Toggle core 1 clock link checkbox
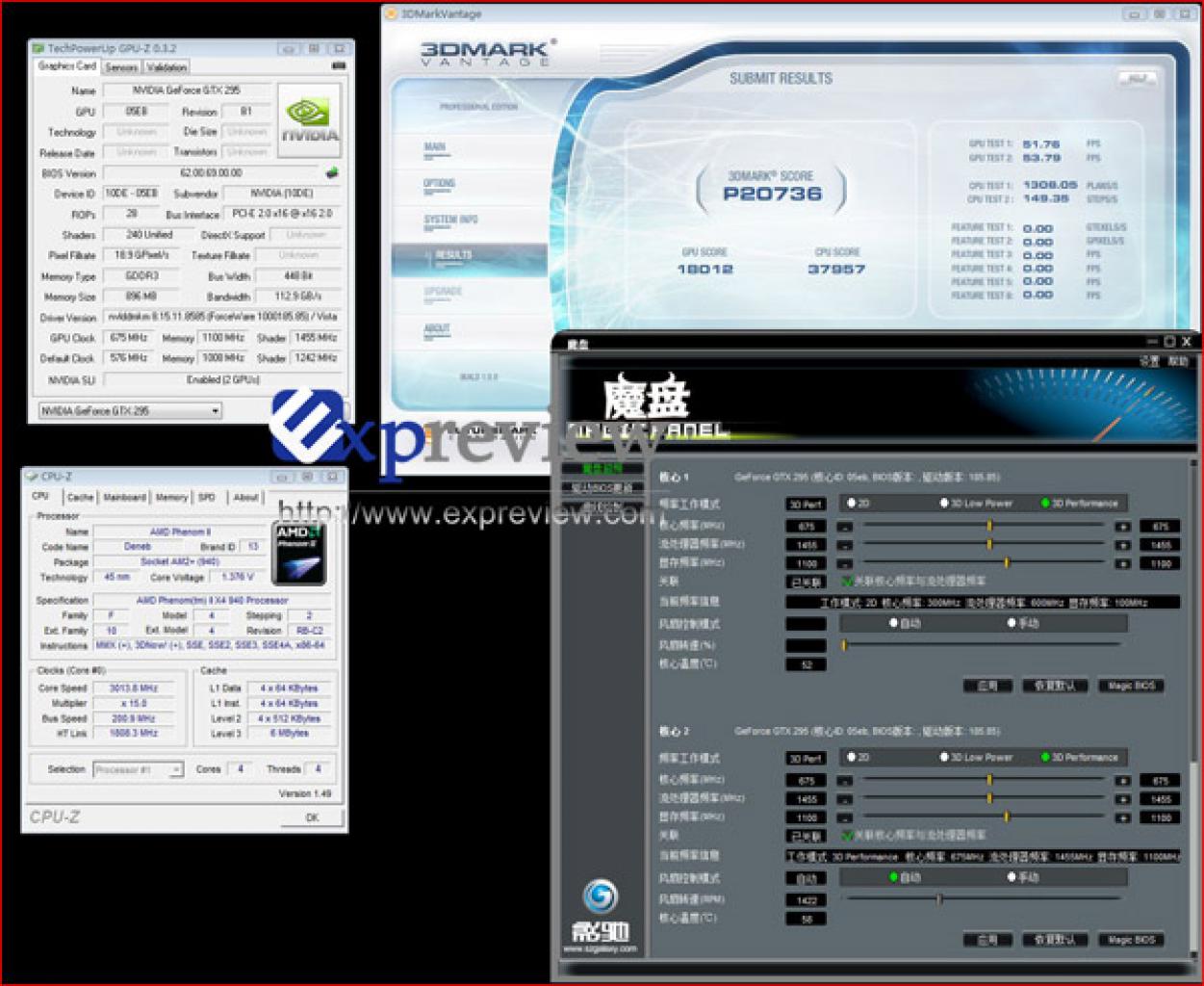Screen dimensions: 1204x986 tap(848, 582)
